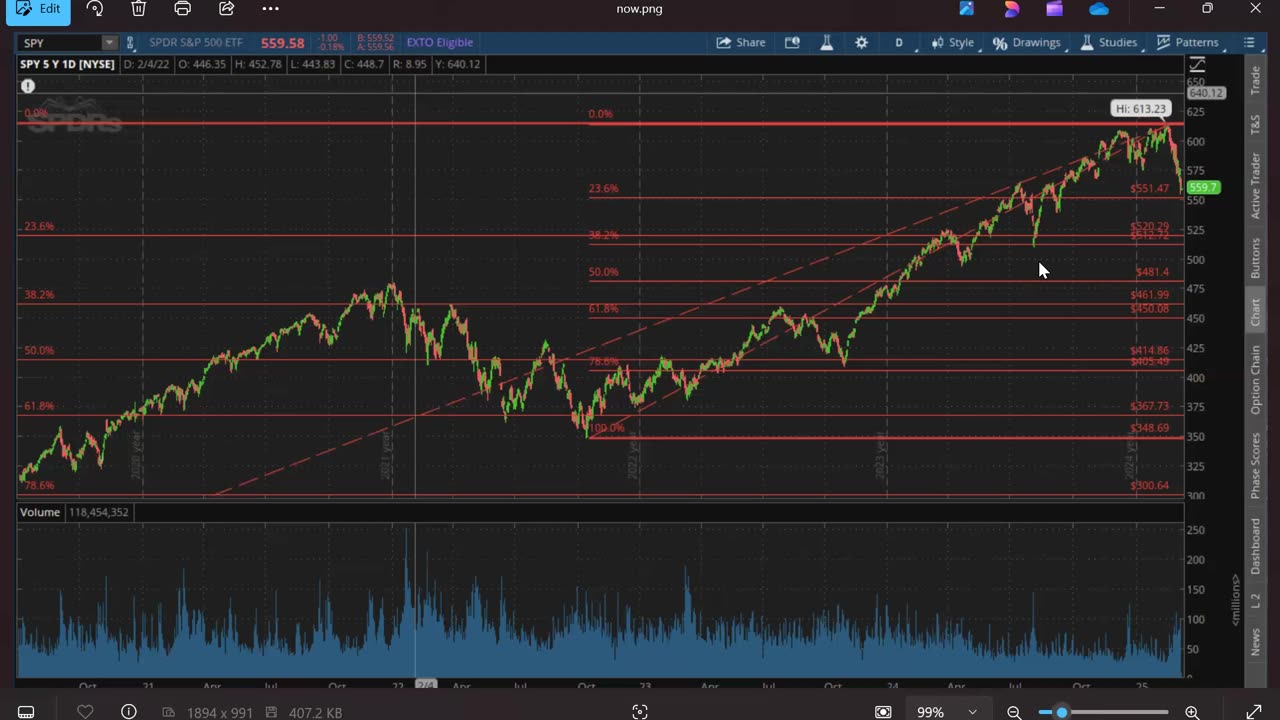Image resolution: width=1280 pixels, height=720 pixels.
Task: Rotate the image with the rotate icon
Action: click(x=95, y=9)
